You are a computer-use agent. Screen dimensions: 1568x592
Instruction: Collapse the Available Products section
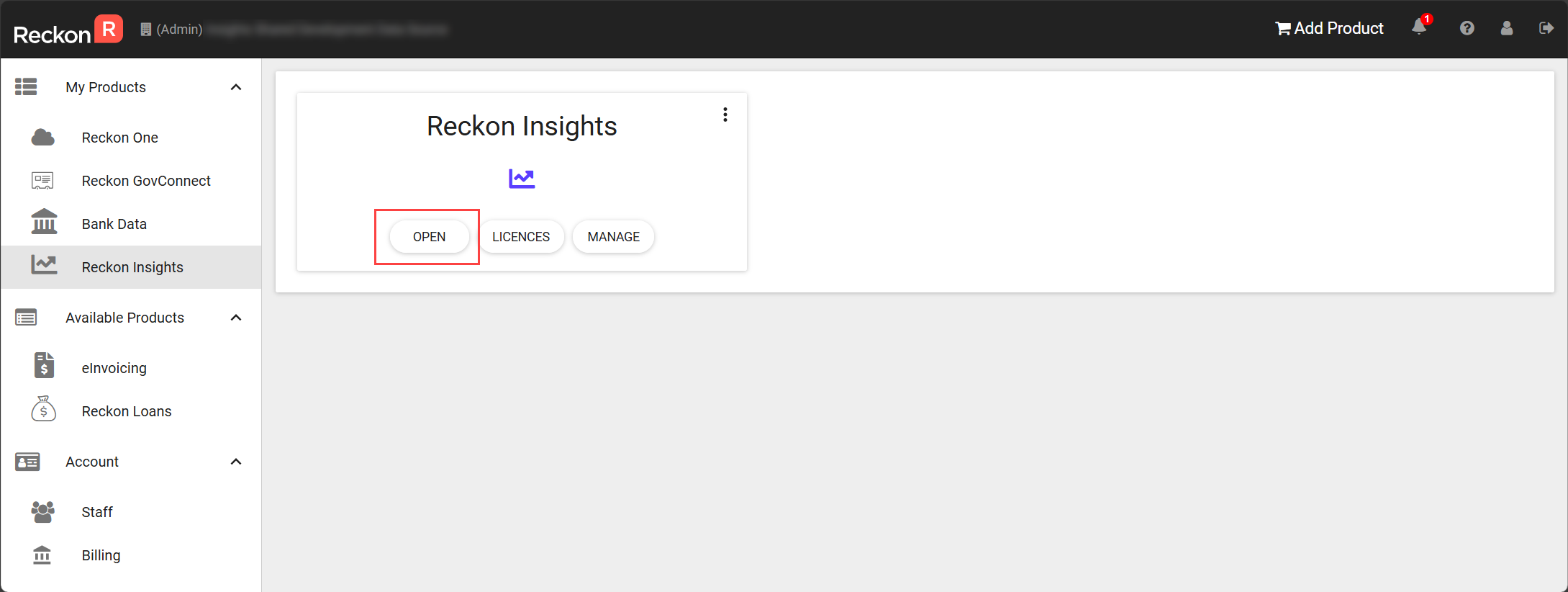point(236,318)
